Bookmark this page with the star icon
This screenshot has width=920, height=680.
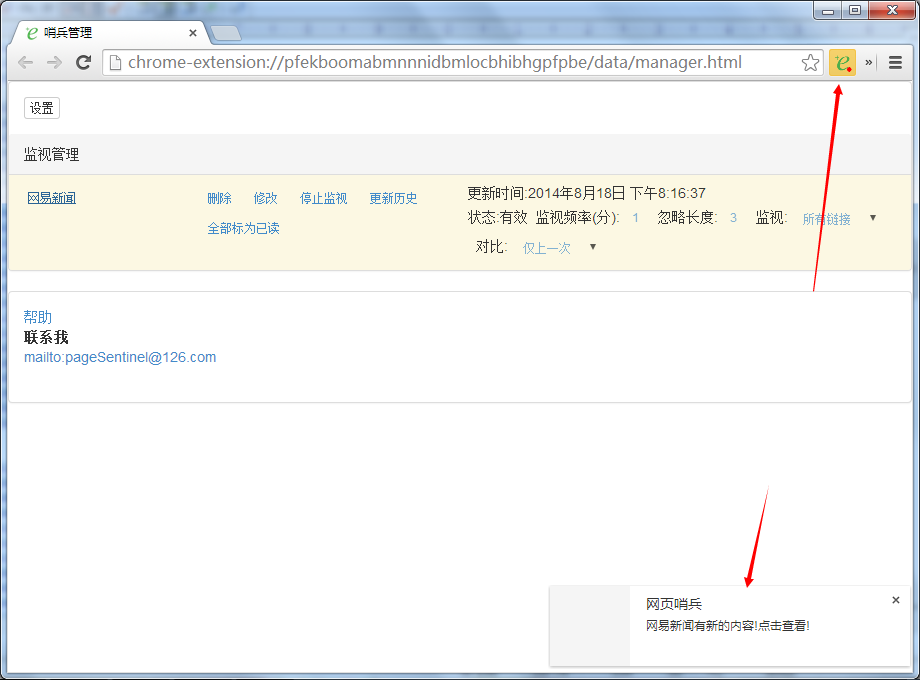click(810, 63)
